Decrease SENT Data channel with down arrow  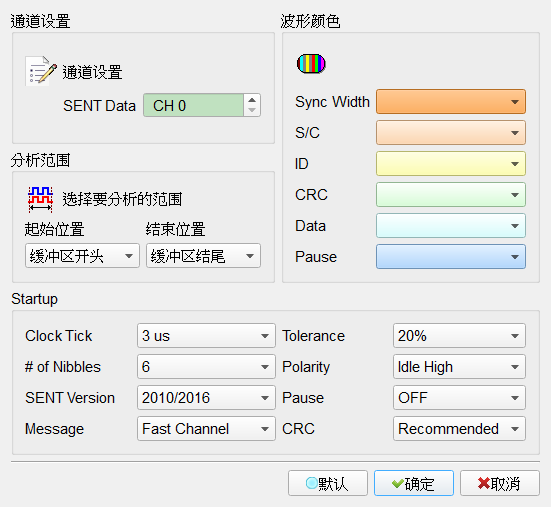[x=252, y=110]
